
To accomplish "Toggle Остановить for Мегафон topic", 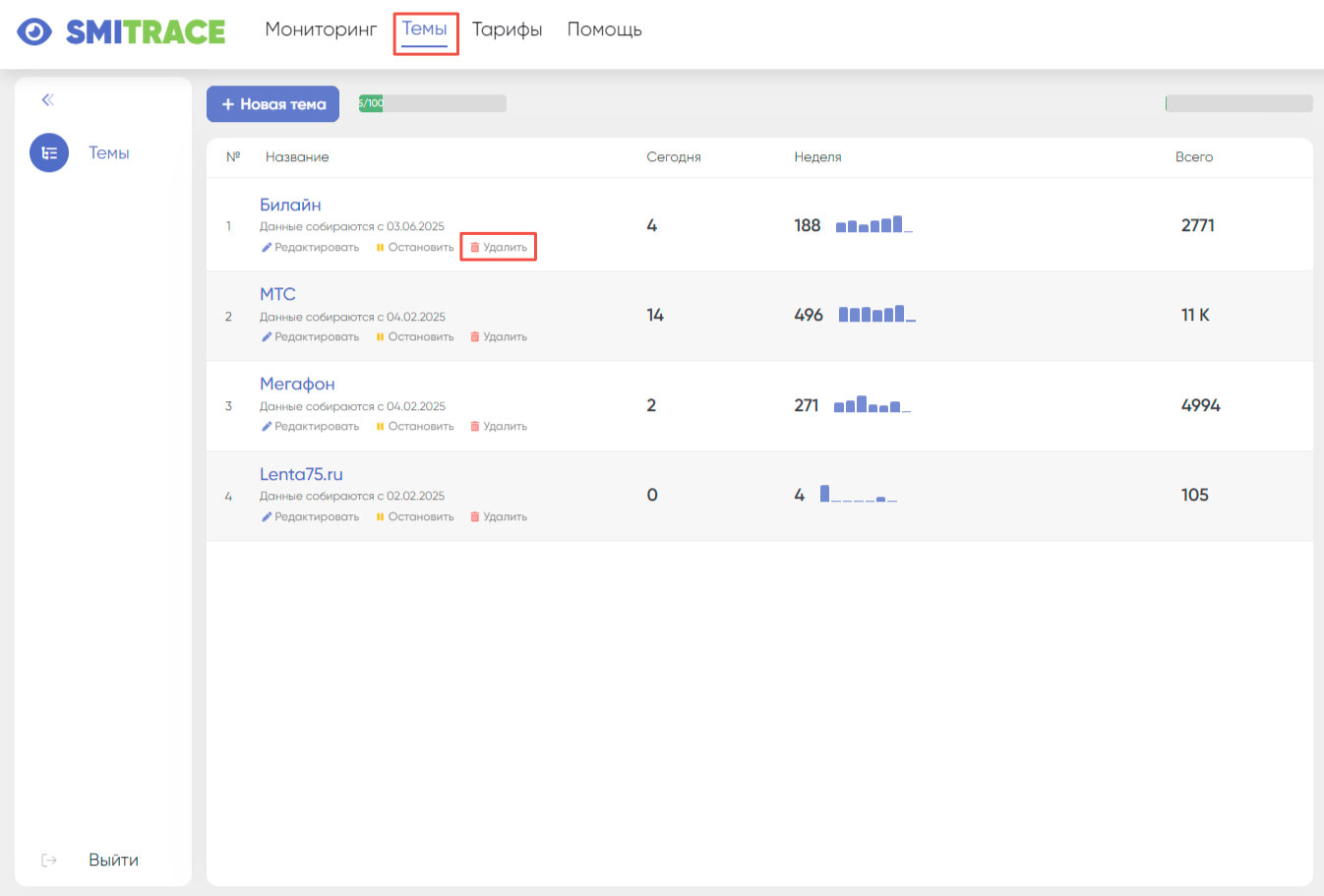I will pos(420,427).
